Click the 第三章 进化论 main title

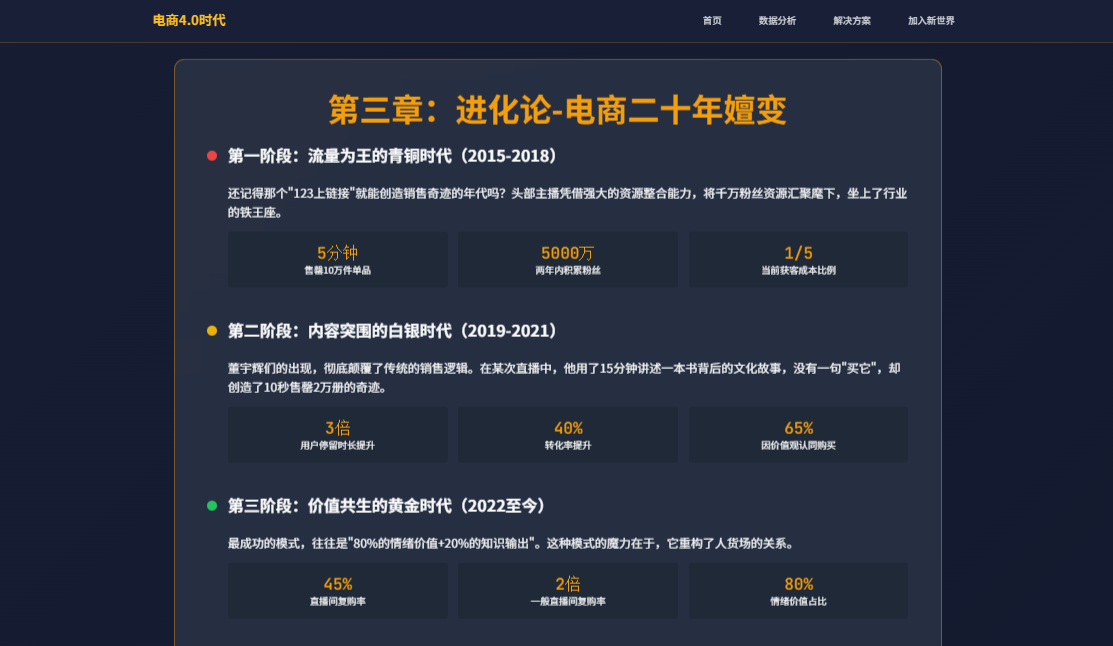click(557, 110)
